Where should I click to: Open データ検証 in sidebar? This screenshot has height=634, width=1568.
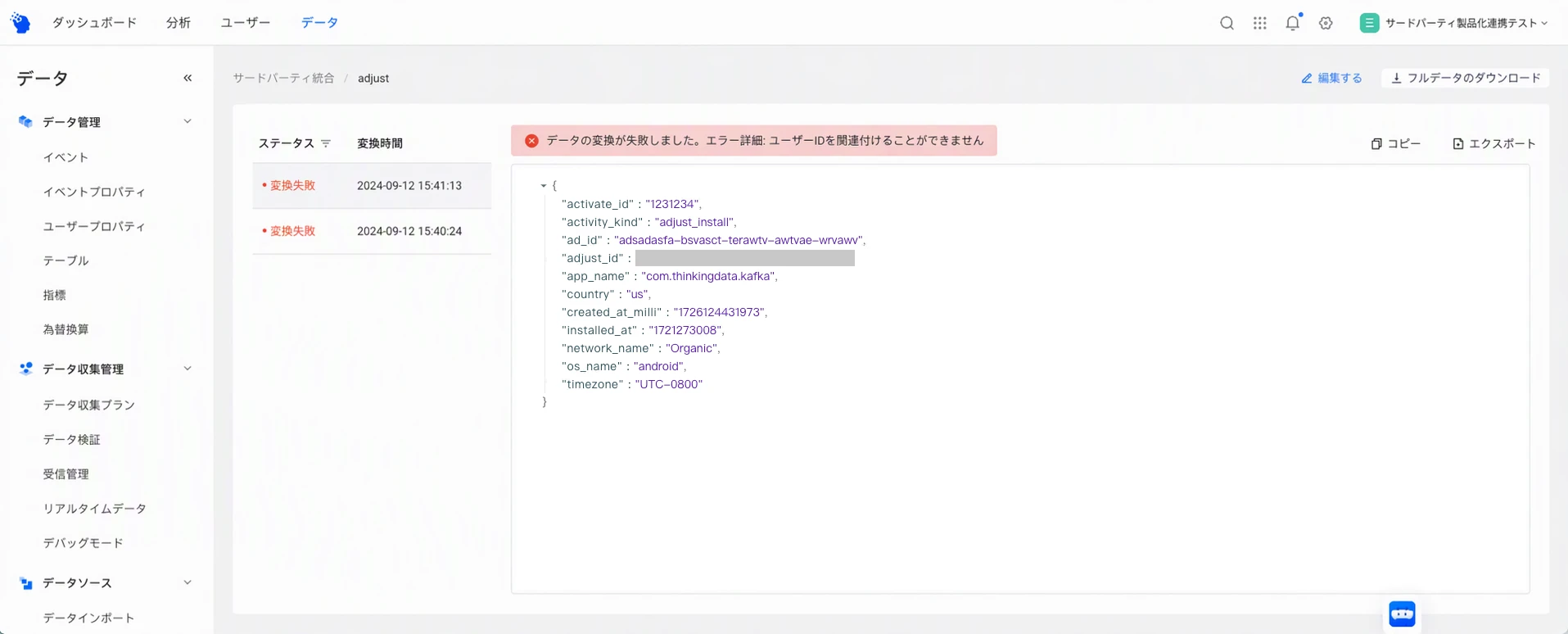(x=71, y=440)
